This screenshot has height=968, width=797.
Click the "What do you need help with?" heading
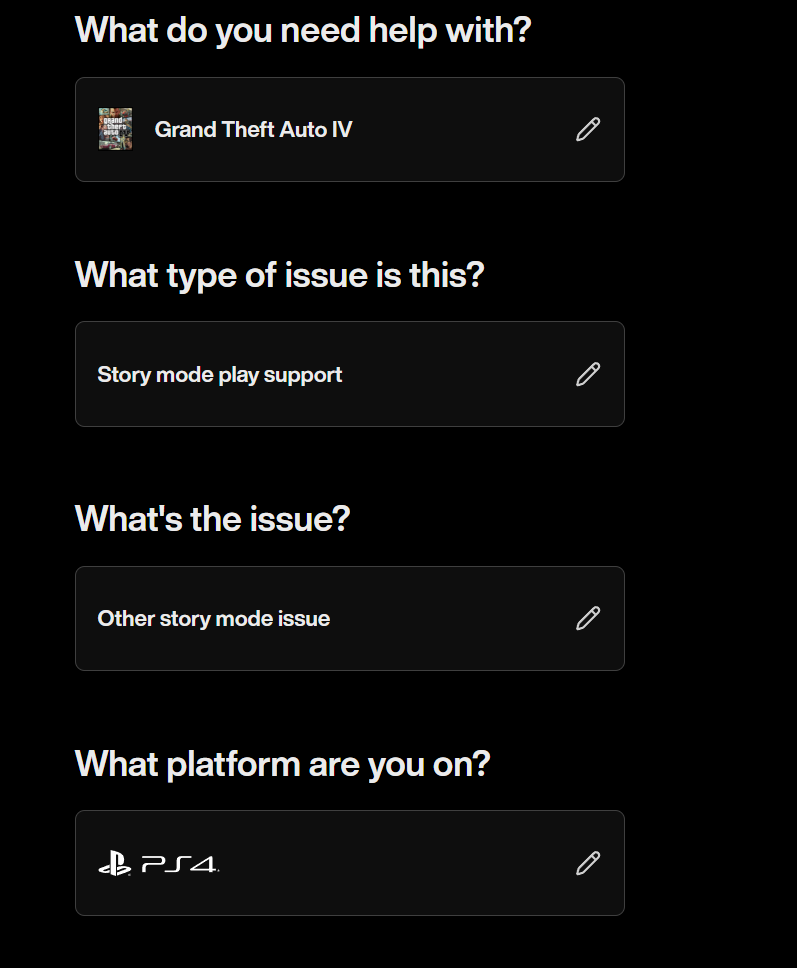coord(303,30)
